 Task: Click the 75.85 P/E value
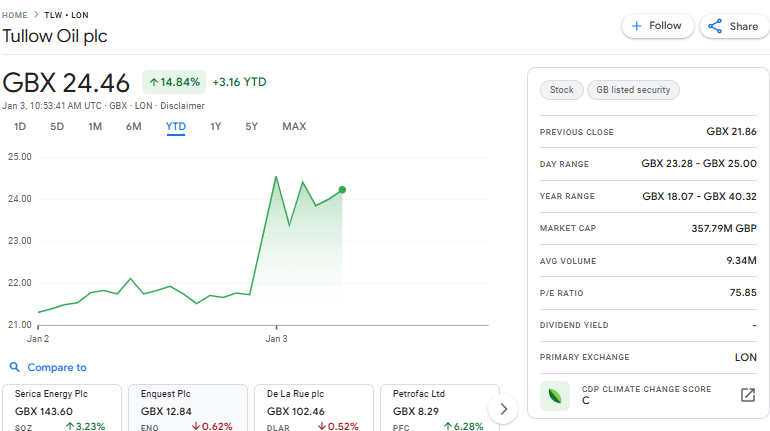tap(743, 293)
